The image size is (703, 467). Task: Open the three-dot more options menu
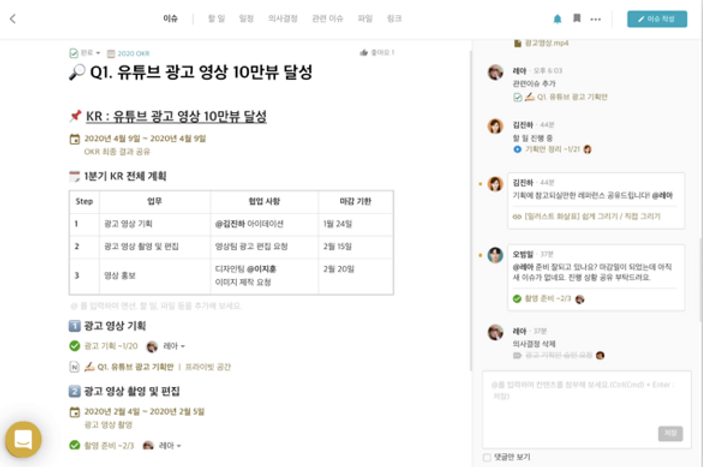(595, 19)
